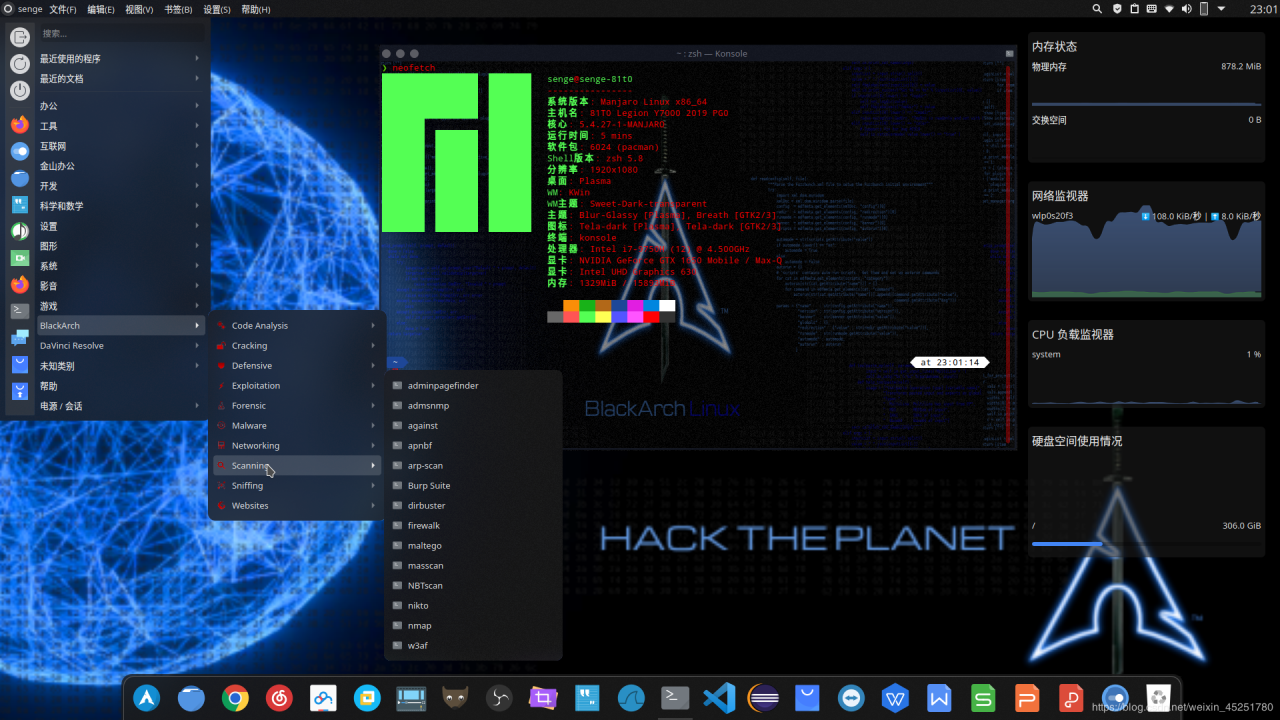1280x720 pixels.
Task: Click the disk usage bar for root
Action: [x=1146, y=544]
